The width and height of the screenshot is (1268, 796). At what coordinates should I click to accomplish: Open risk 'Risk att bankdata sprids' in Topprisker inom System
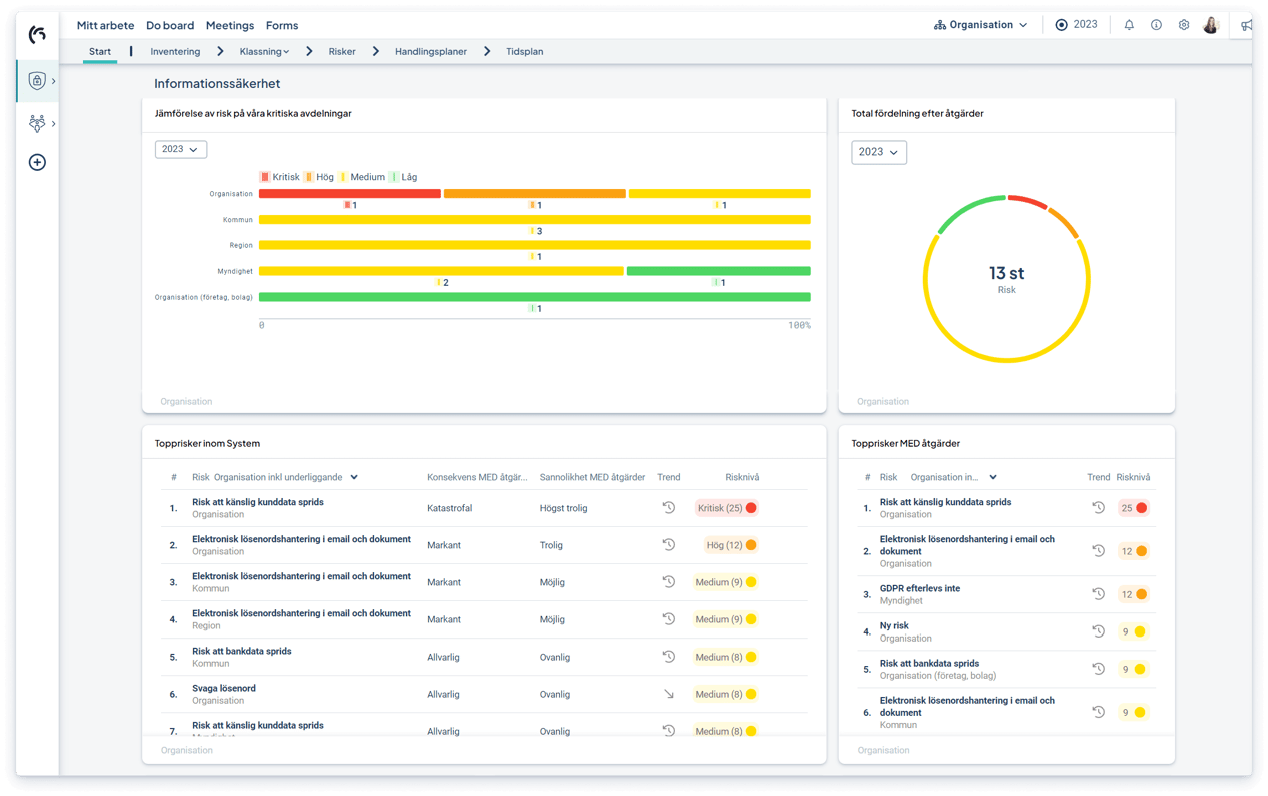242,651
